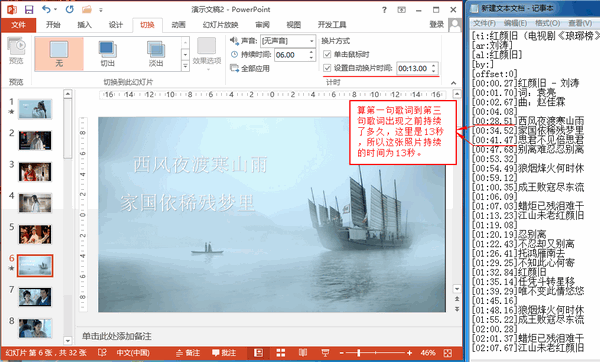Switch to Reading view icon

click(303, 353)
